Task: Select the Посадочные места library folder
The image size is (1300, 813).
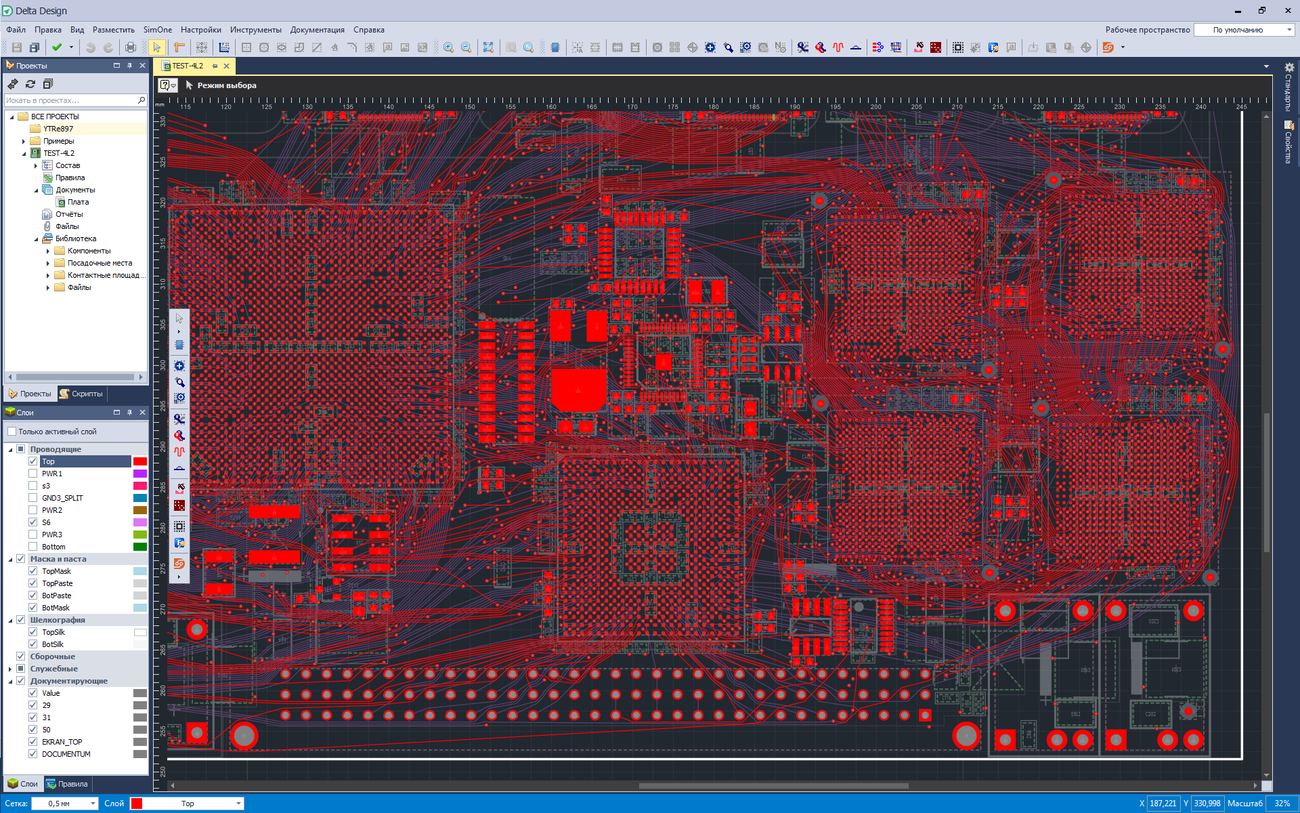Action: click(99, 263)
